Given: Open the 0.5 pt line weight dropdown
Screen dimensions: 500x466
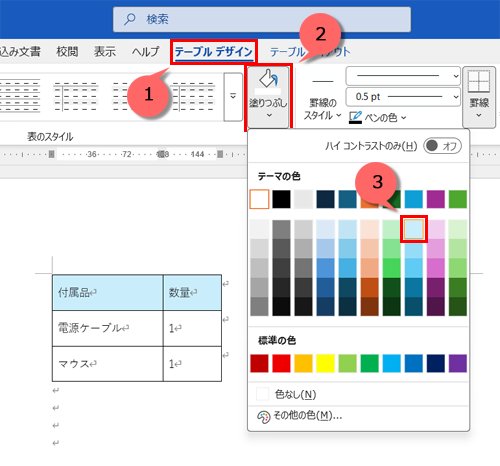Looking at the screenshot, I should pos(403,97).
